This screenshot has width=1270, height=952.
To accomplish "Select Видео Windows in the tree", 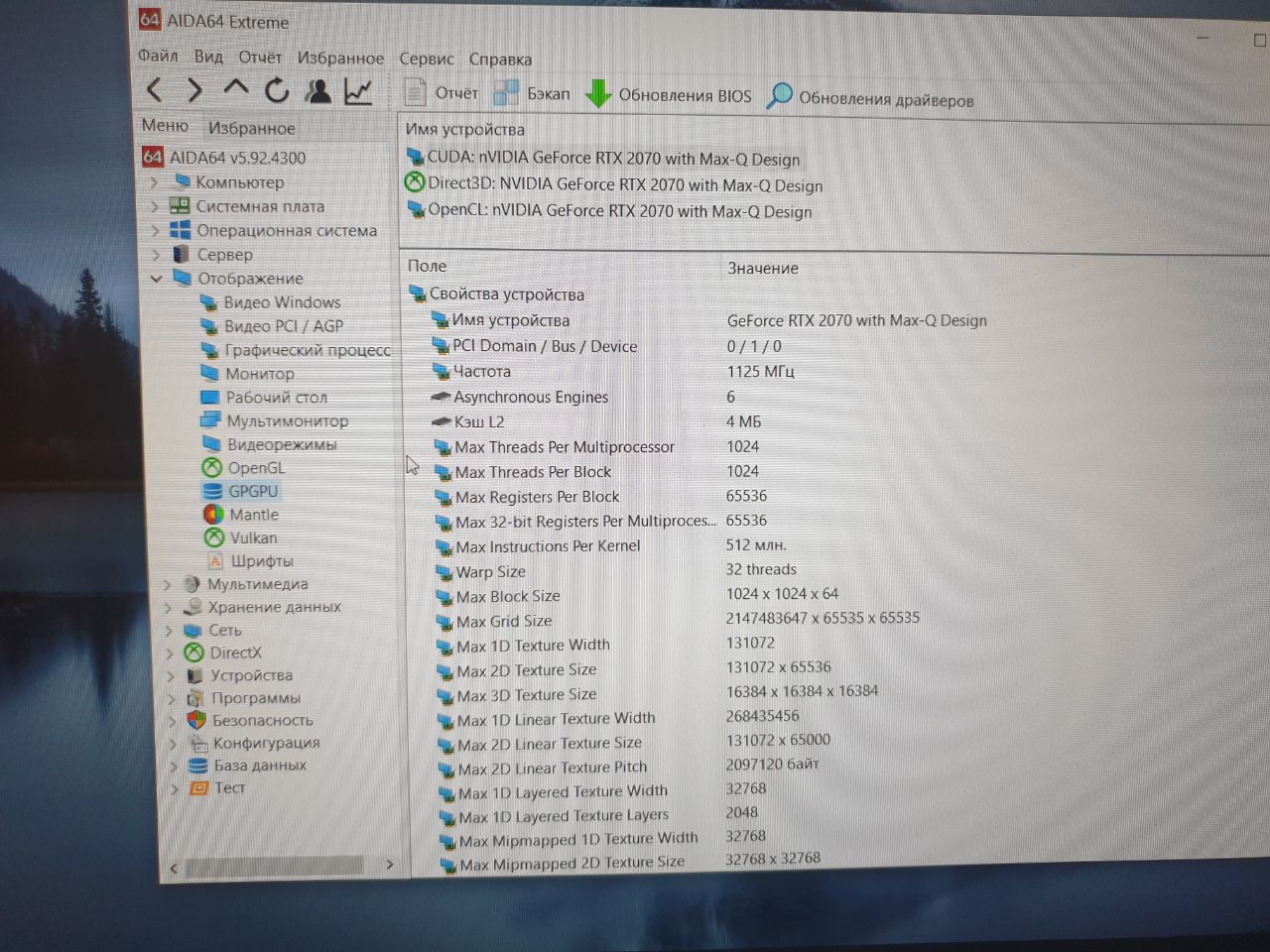I will coord(271,302).
